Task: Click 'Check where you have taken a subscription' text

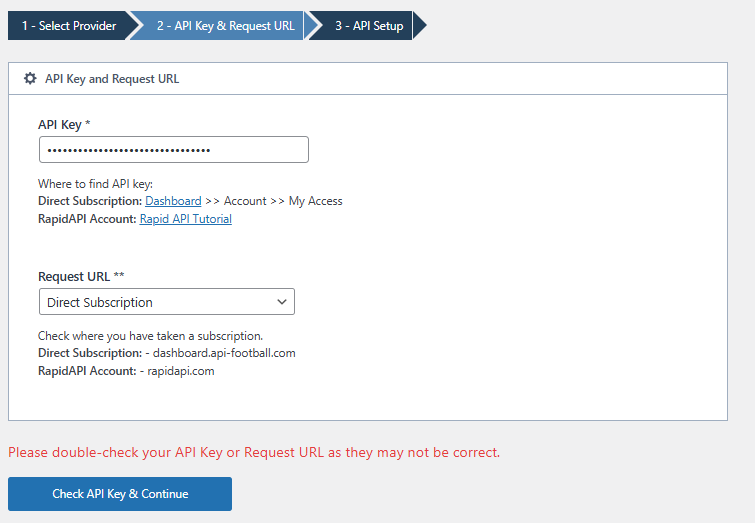Action: point(150,336)
